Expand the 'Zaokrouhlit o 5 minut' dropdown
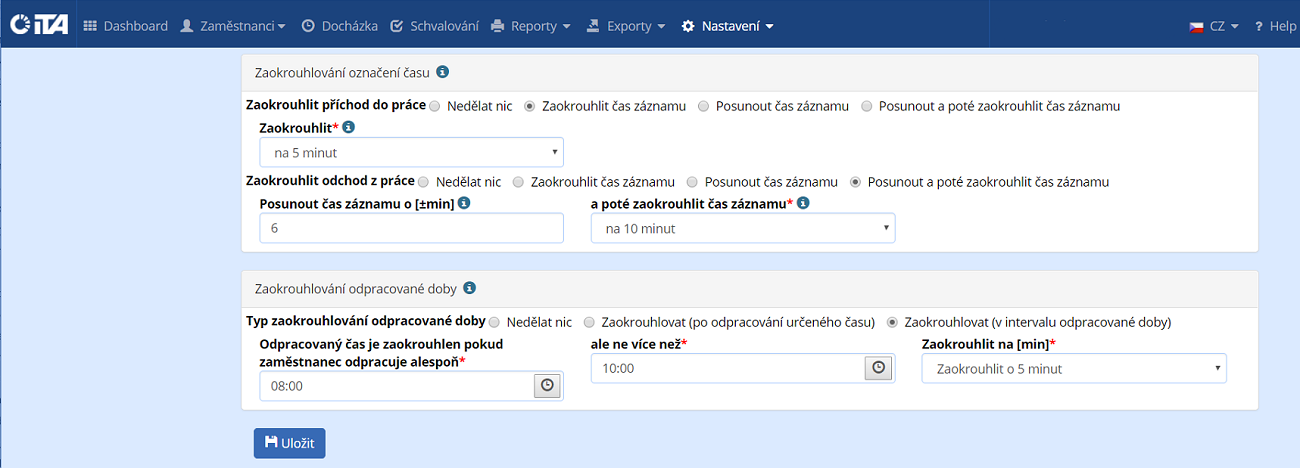This screenshot has height=468, width=1300. 1073,369
